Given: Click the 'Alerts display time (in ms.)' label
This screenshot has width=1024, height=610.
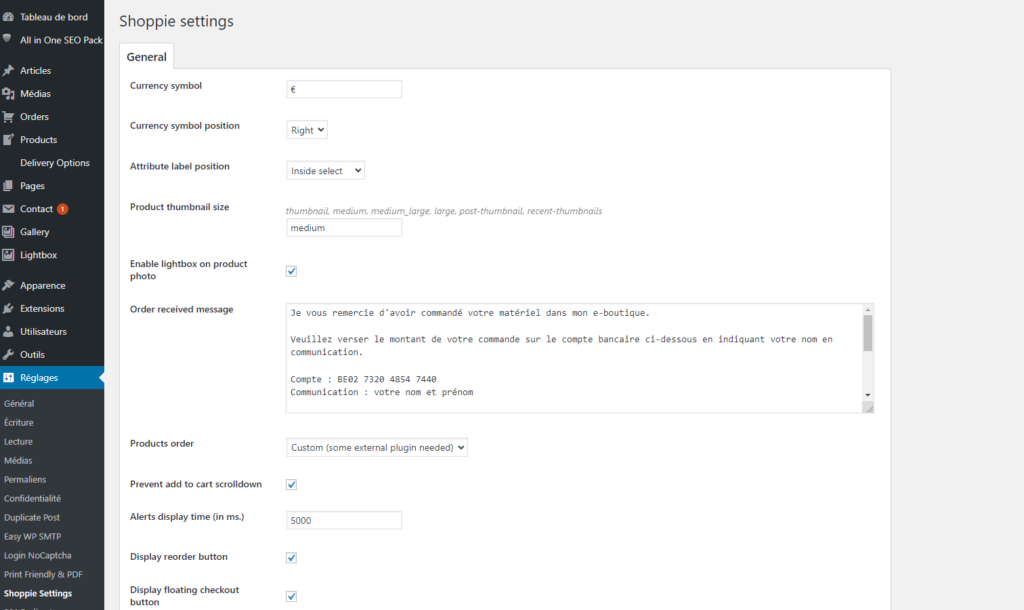Looking at the screenshot, I should pyautogui.click(x=187, y=517).
